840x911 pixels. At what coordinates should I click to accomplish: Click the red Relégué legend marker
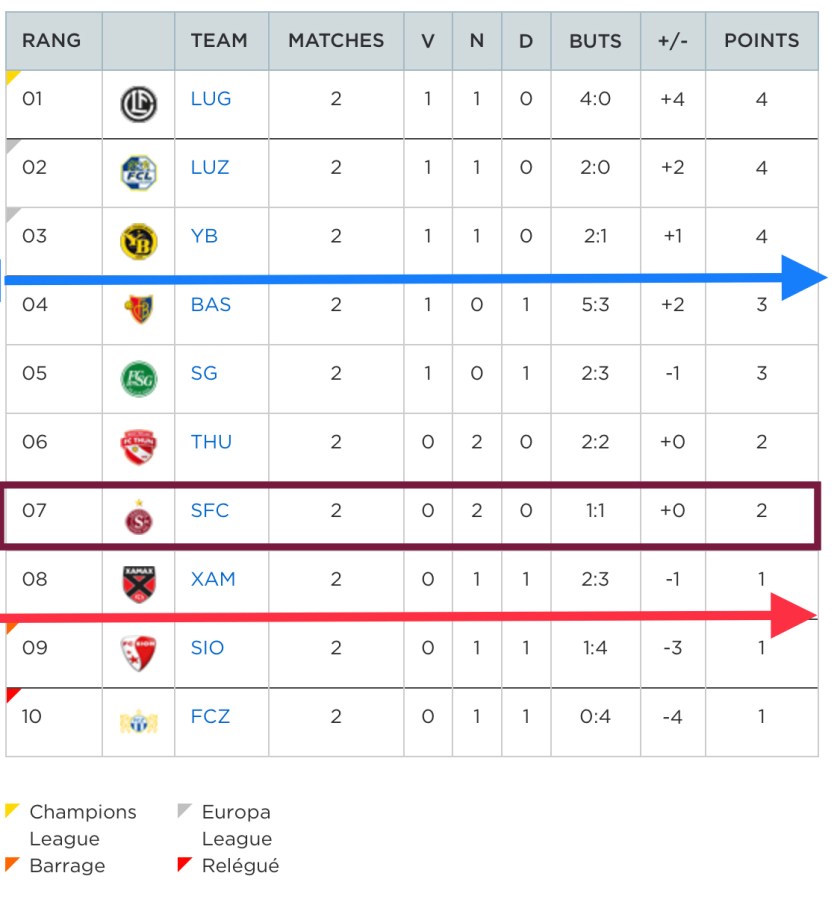(183, 863)
